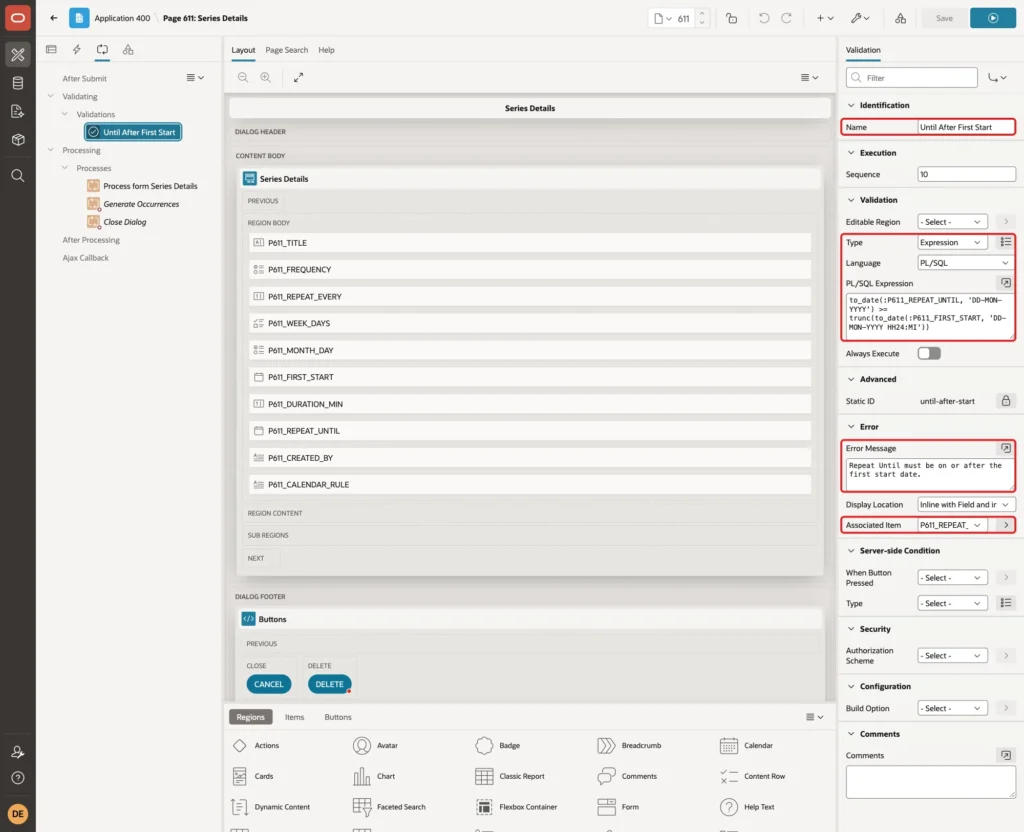Open the editor icon for Comments
Screen dimensions: 1024x832
point(1006,755)
